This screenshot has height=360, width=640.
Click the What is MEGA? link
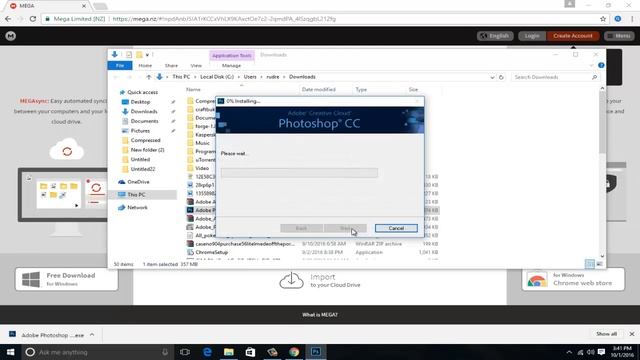coord(320,315)
